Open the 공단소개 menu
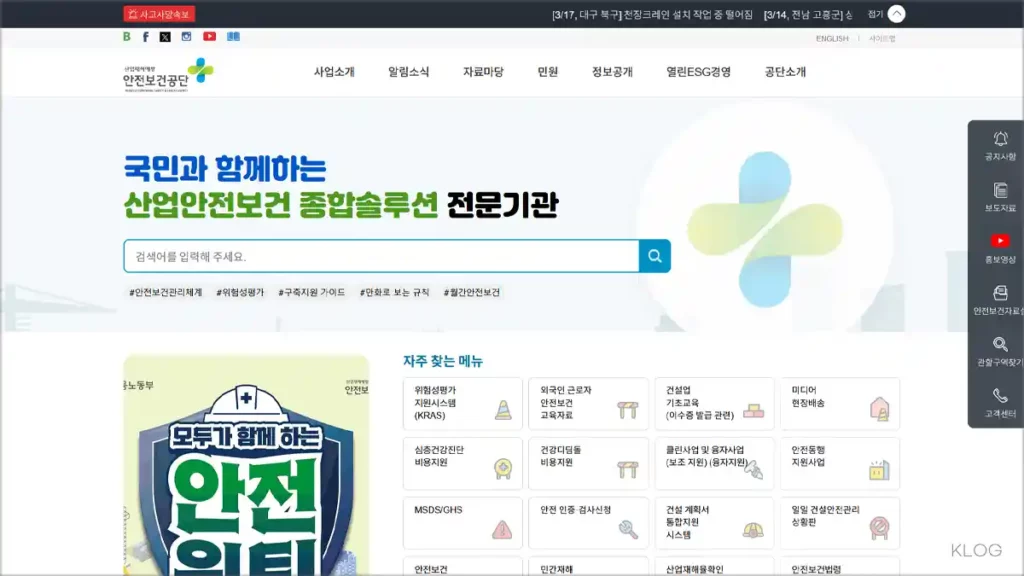The height and width of the screenshot is (576, 1024). coord(785,72)
